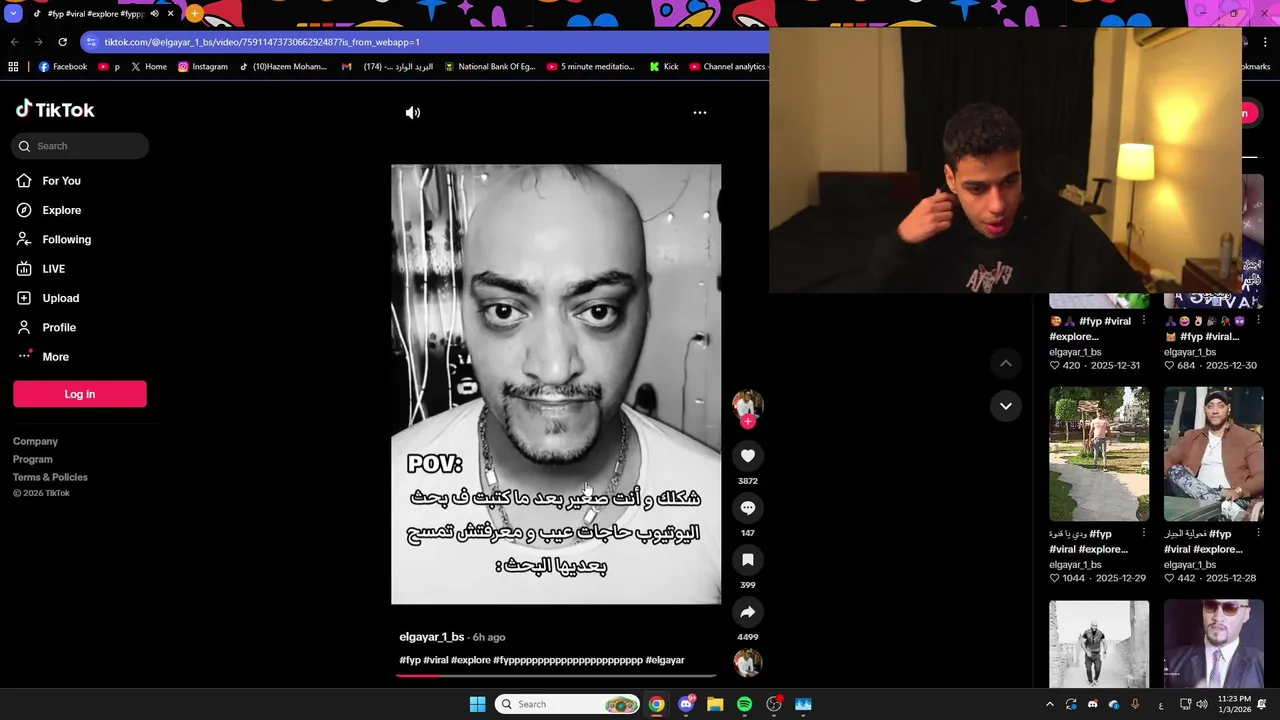Open the Instagram bookmark

click(x=203, y=67)
